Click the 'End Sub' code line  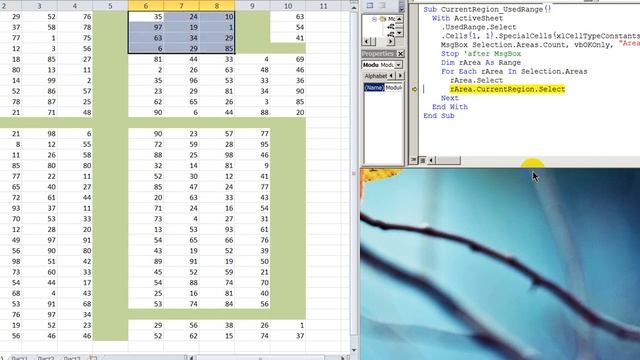[439, 116]
